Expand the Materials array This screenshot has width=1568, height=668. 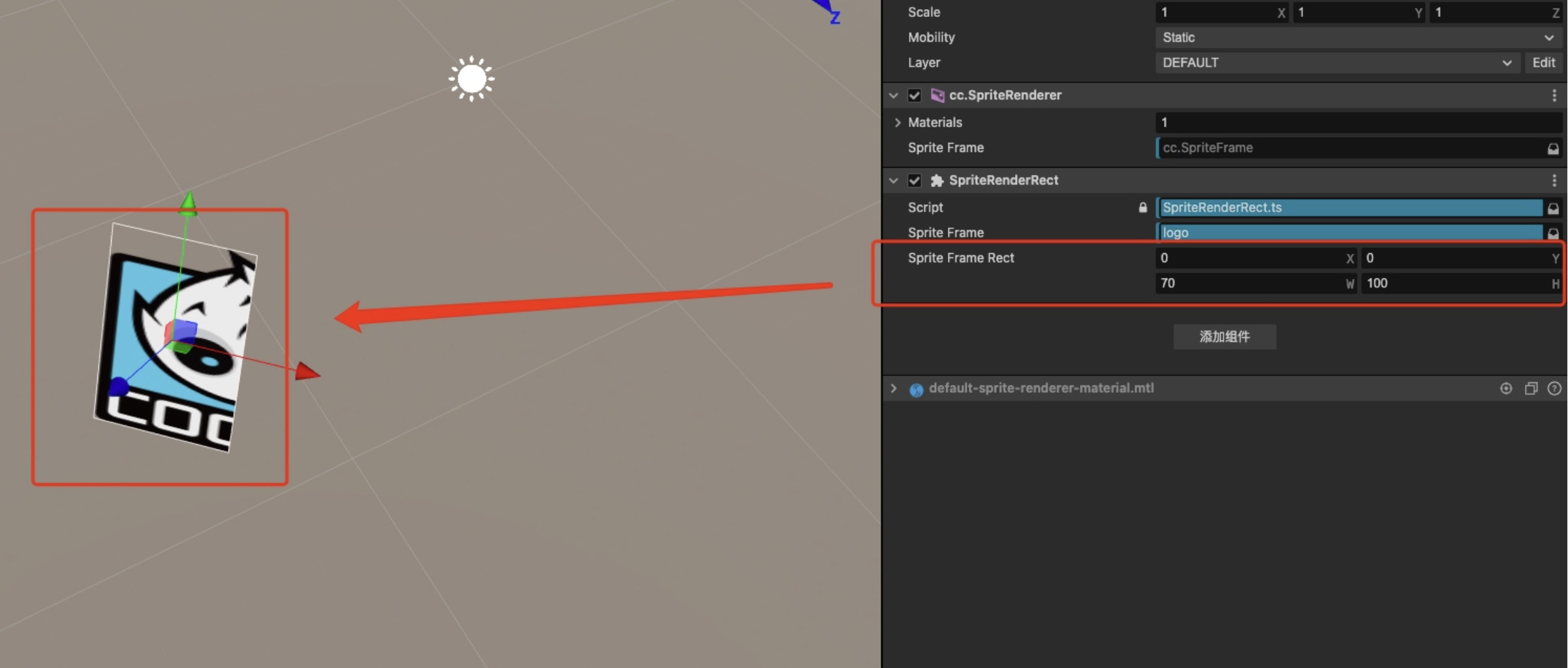(x=898, y=123)
